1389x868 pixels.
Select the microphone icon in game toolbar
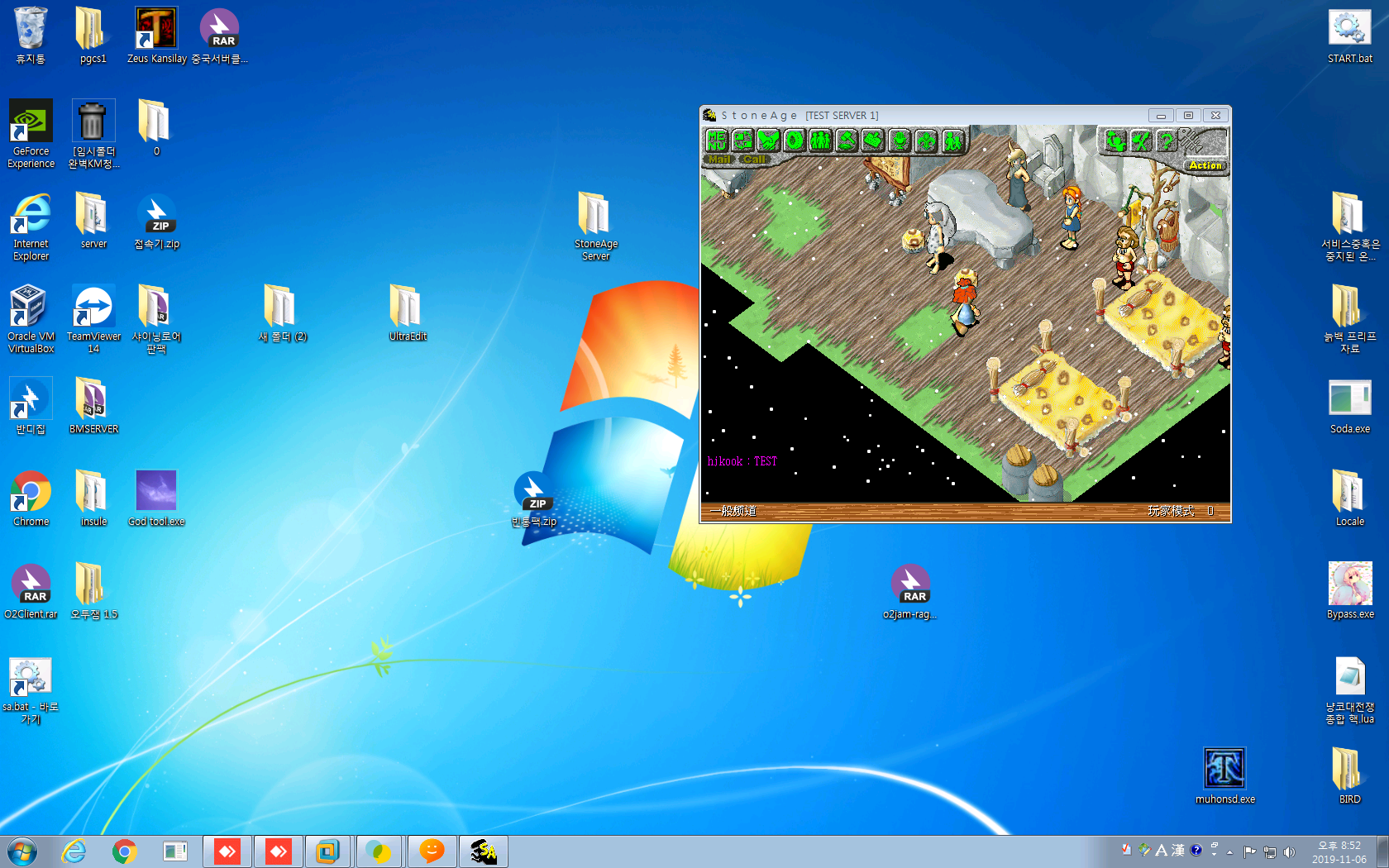(900, 141)
